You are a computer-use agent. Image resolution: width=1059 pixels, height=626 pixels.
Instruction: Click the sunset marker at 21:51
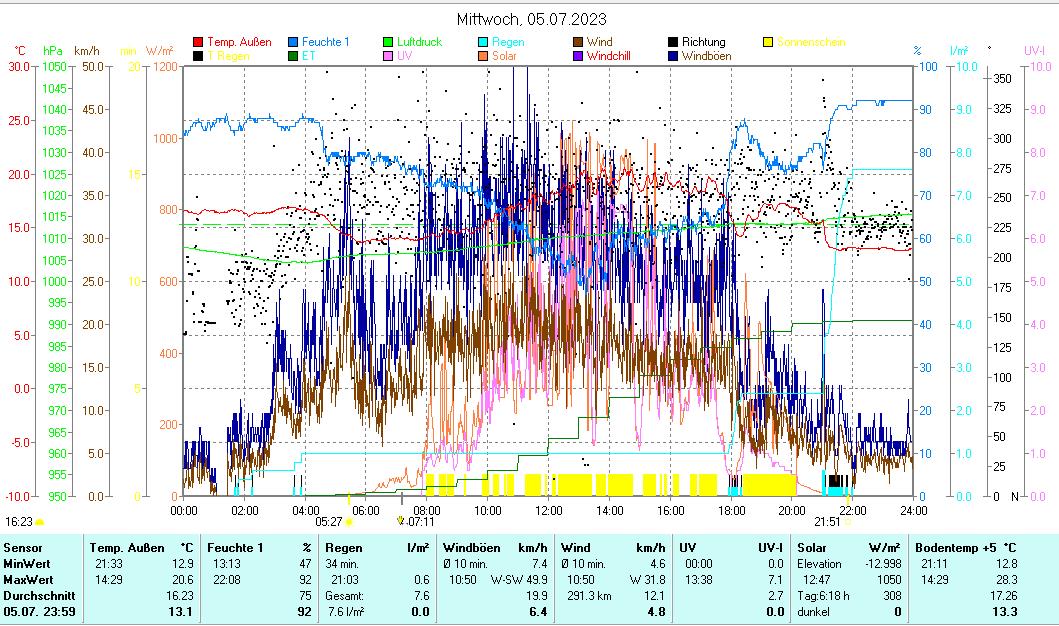(x=847, y=521)
